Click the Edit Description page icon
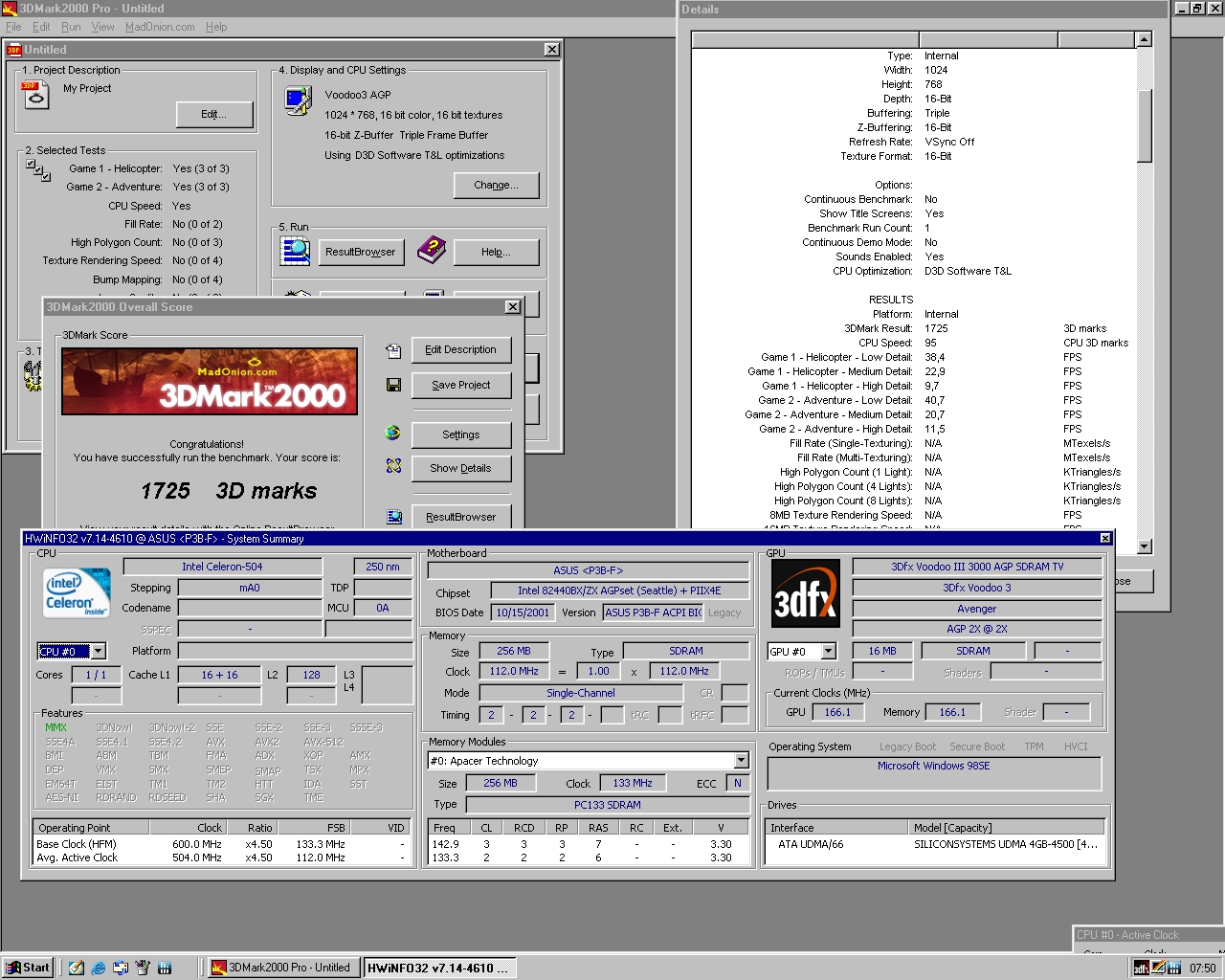Image resolution: width=1225 pixels, height=980 pixels. pos(392,350)
